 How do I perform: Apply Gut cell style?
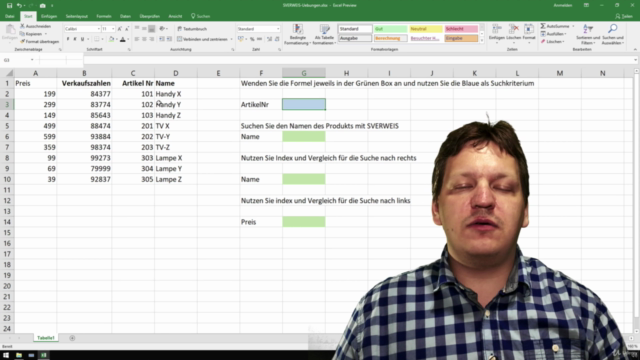pos(391,29)
